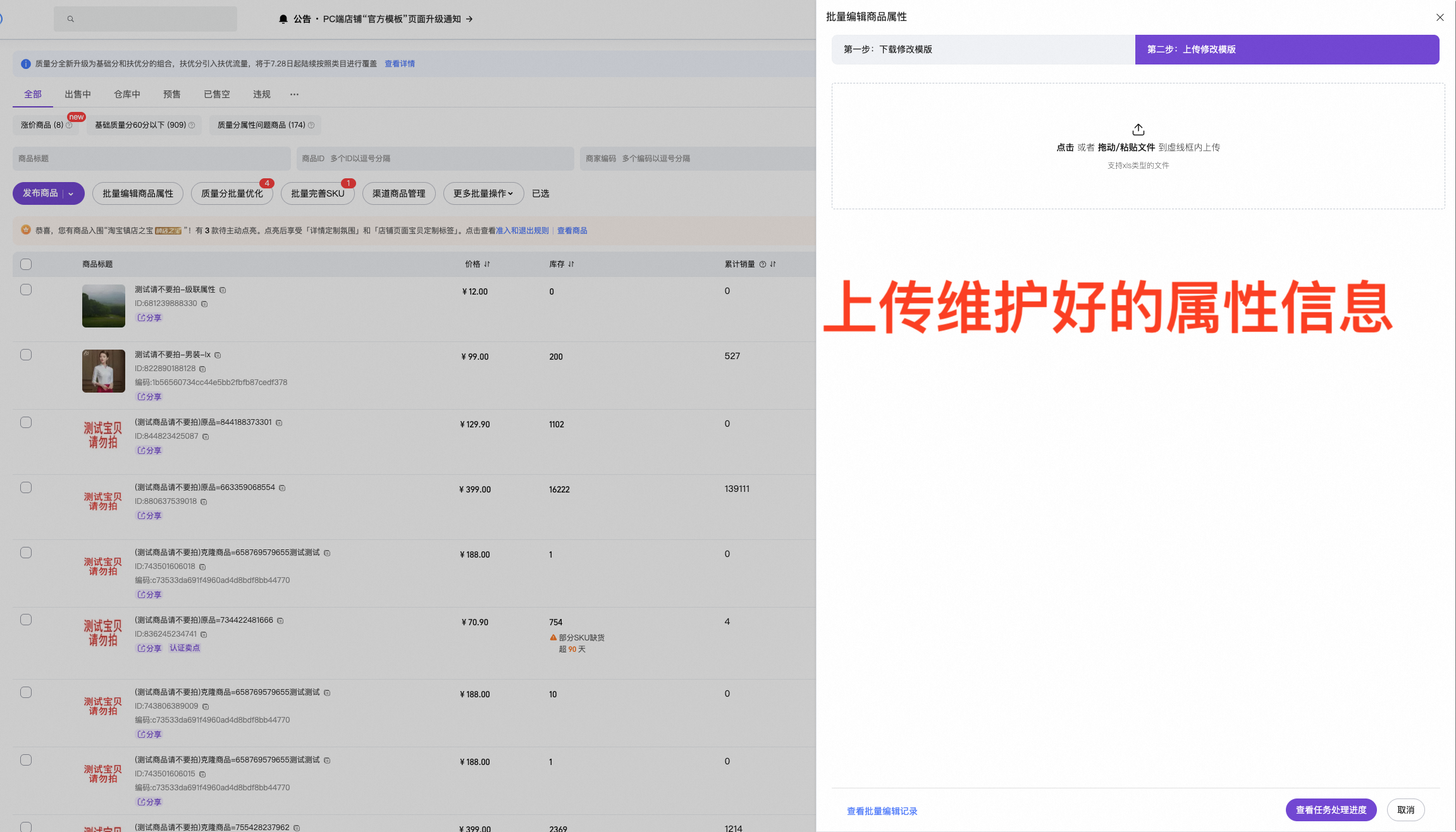Copy title of 测试请不要拍-级联属性
The height and width of the screenshot is (832, 1456).
click(223, 290)
